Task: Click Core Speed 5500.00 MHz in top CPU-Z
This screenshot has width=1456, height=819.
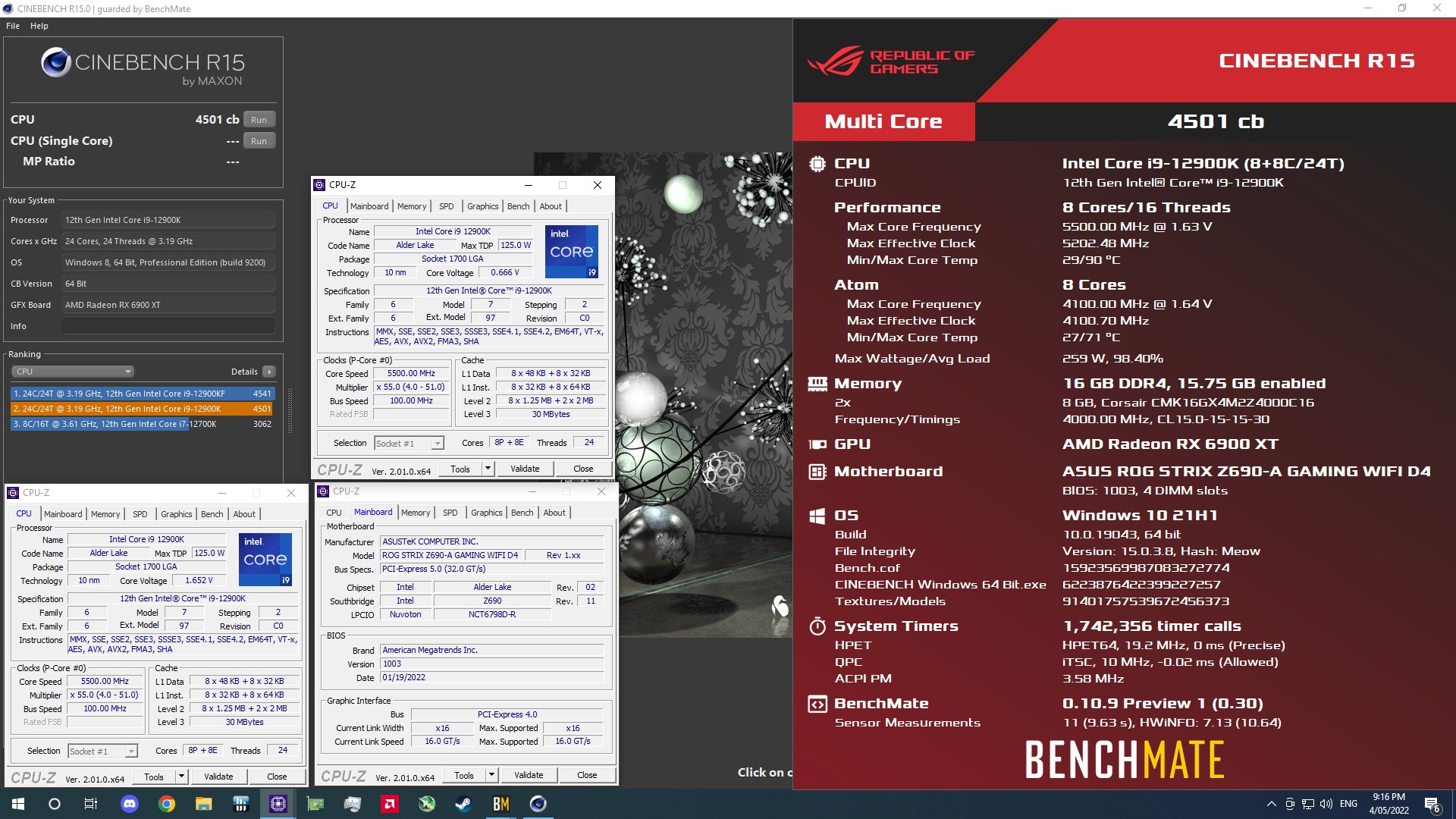Action: pyautogui.click(x=411, y=374)
